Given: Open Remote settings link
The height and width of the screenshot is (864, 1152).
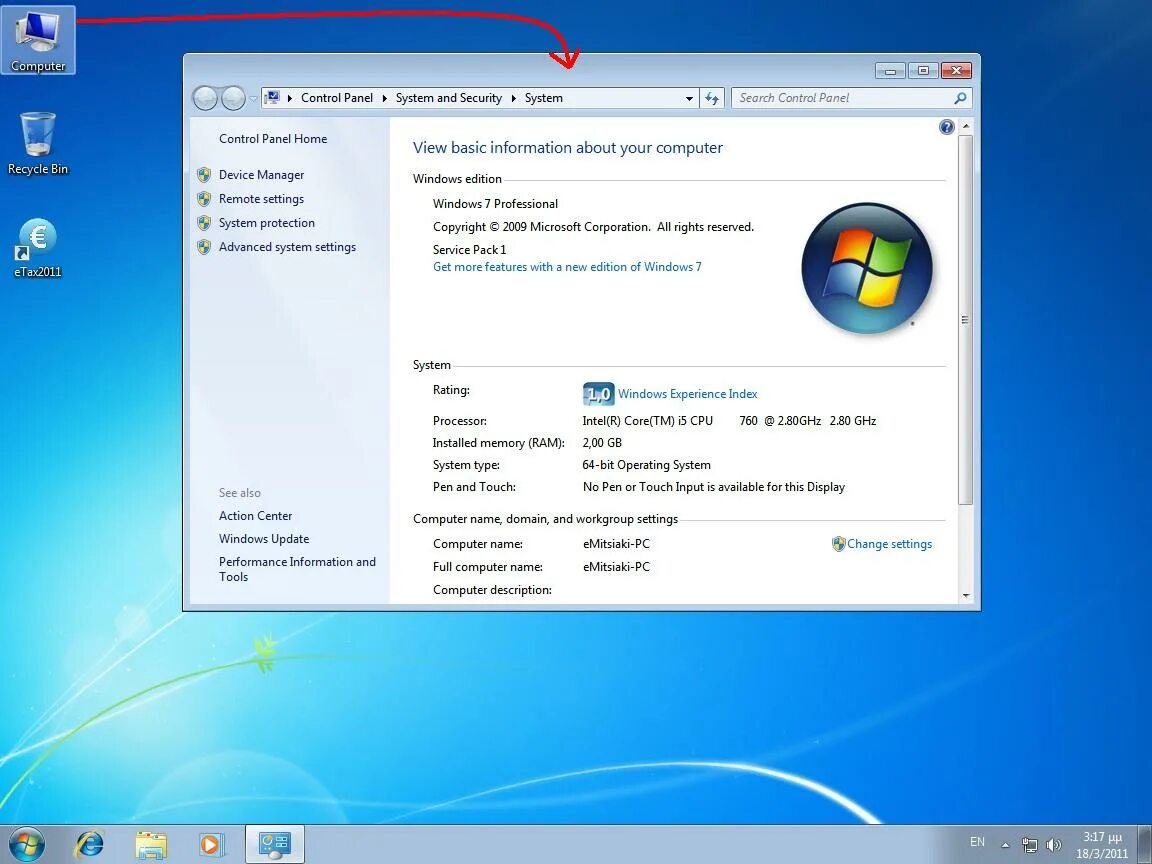Looking at the screenshot, I should pos(262,199).
